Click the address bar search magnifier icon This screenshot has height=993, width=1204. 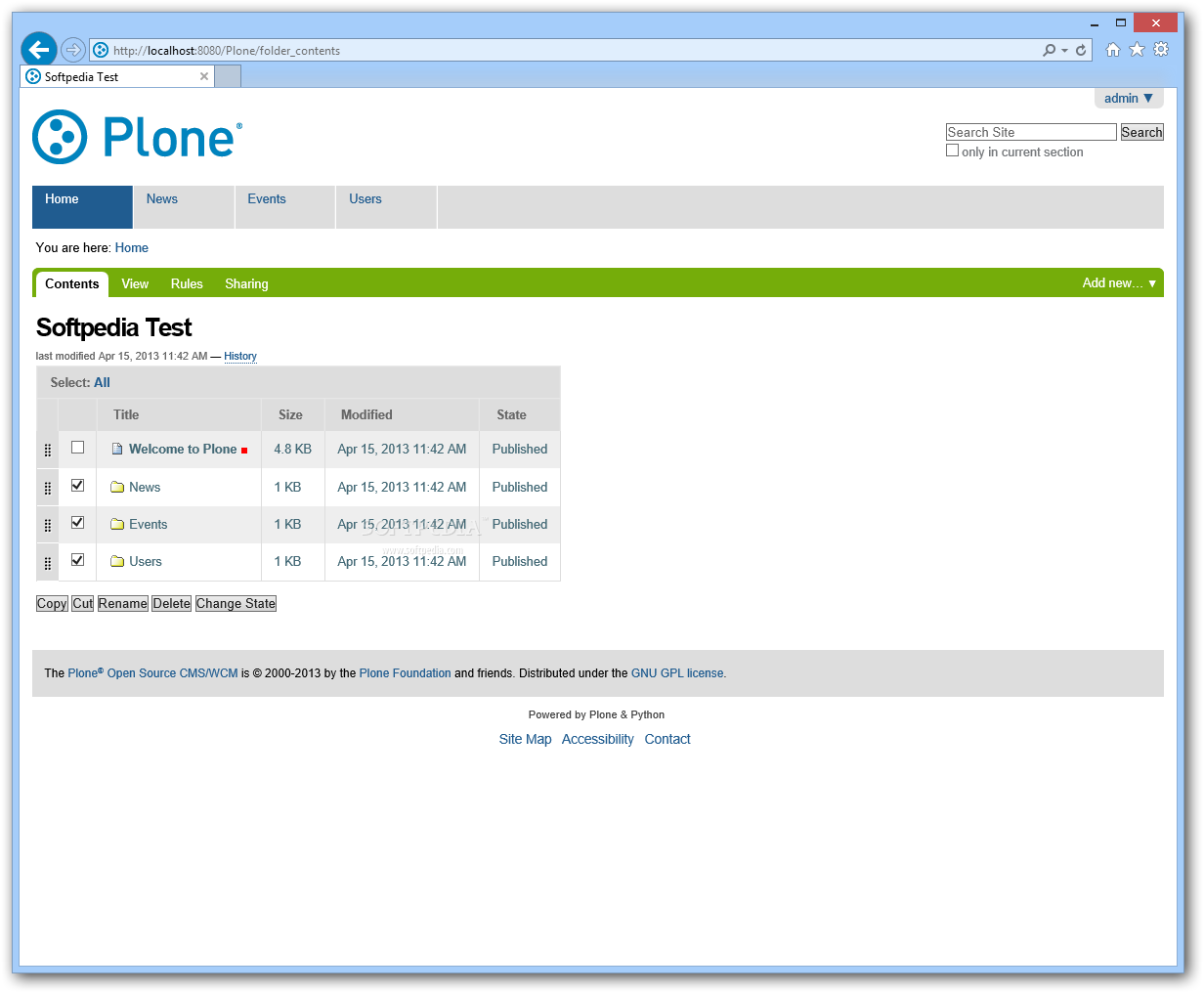[x=1049, y=50]
